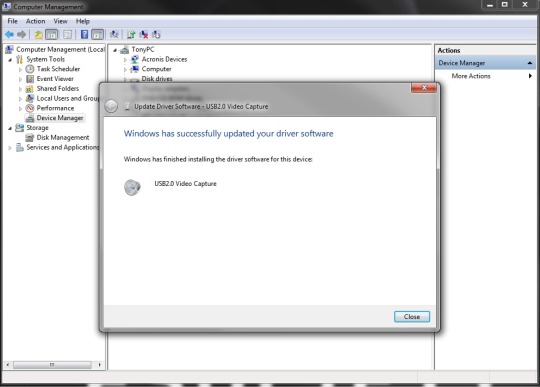Click the Properties toolbar icon
This screenshot has height=387, width=540.
point(68,34)
